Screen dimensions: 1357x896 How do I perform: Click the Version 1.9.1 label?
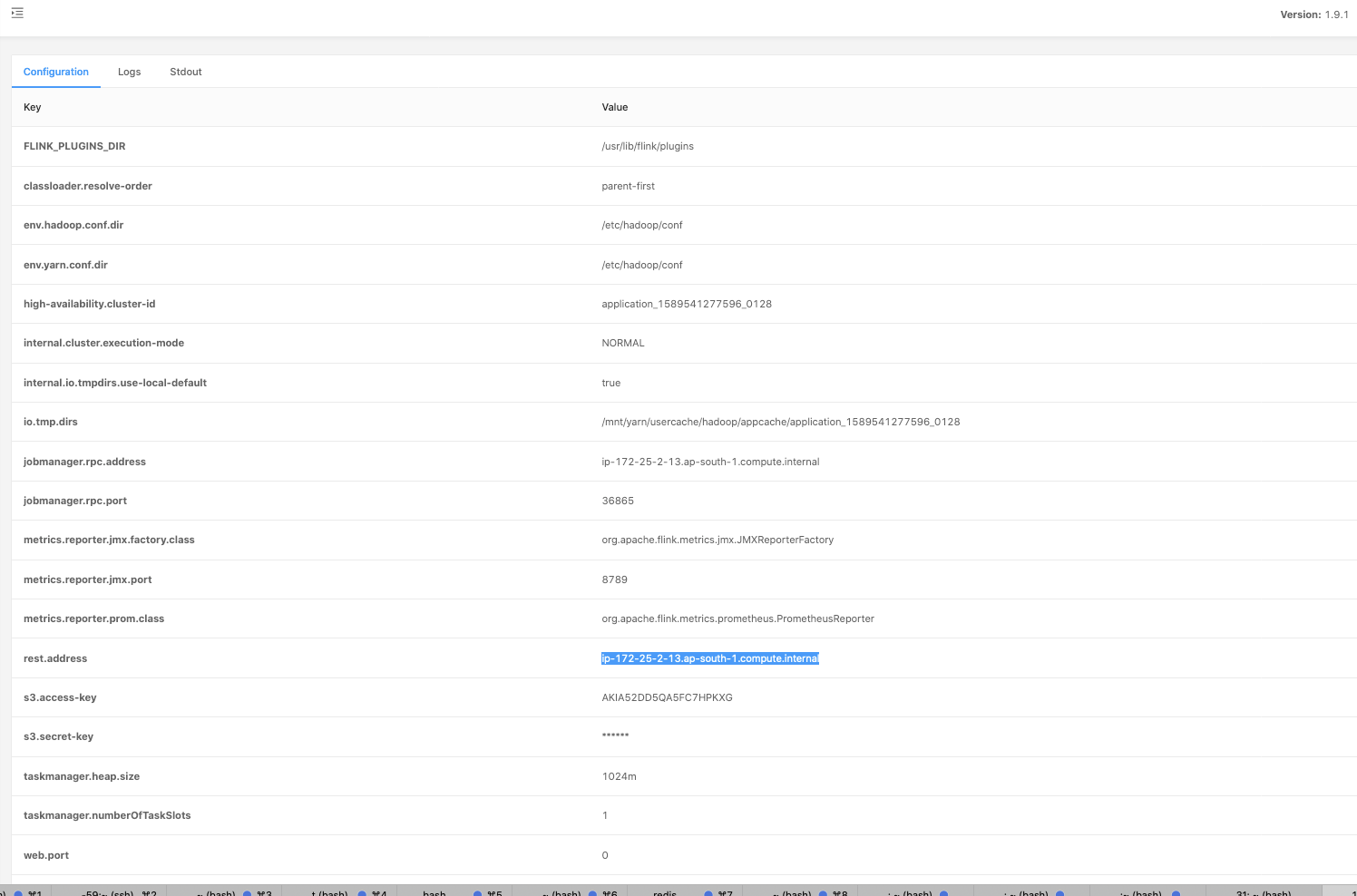(1313, 15)
